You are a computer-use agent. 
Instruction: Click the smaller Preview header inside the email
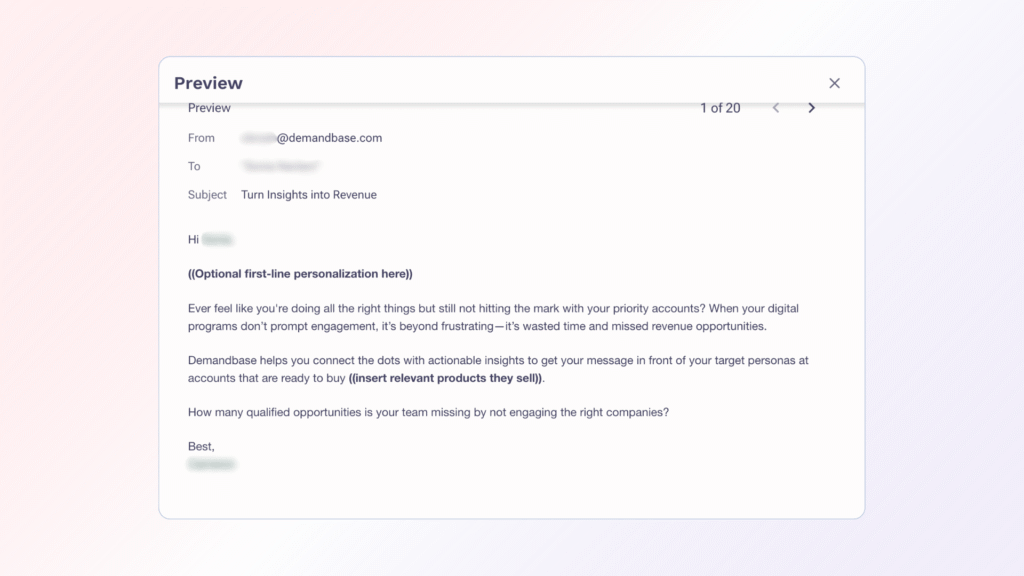tap(209, 108)
